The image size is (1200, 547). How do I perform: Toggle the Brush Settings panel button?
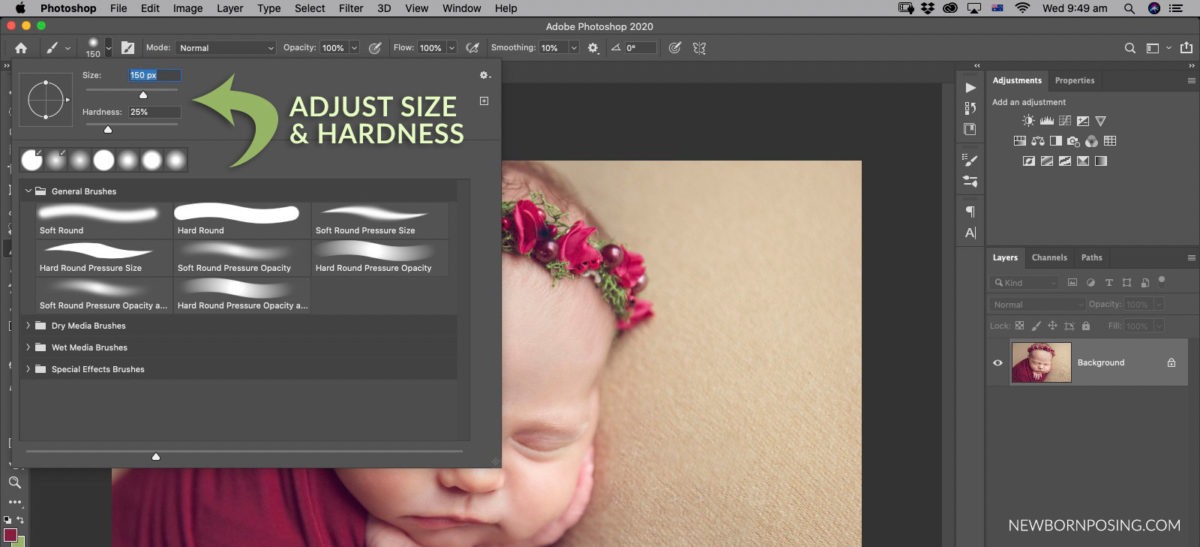(x=128, y=47)
